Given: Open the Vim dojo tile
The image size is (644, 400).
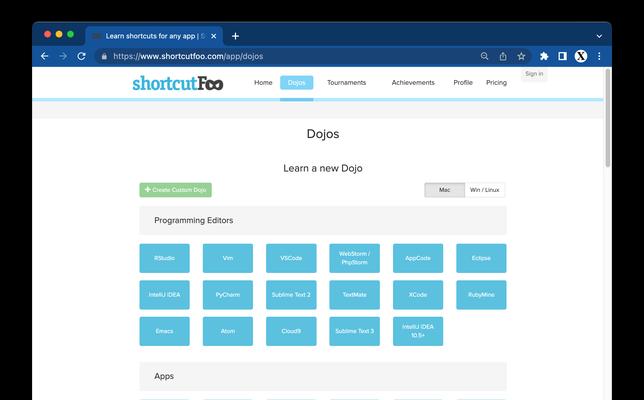Looking at the screenshot, I should pyautogui.click(x=228, y=258).
